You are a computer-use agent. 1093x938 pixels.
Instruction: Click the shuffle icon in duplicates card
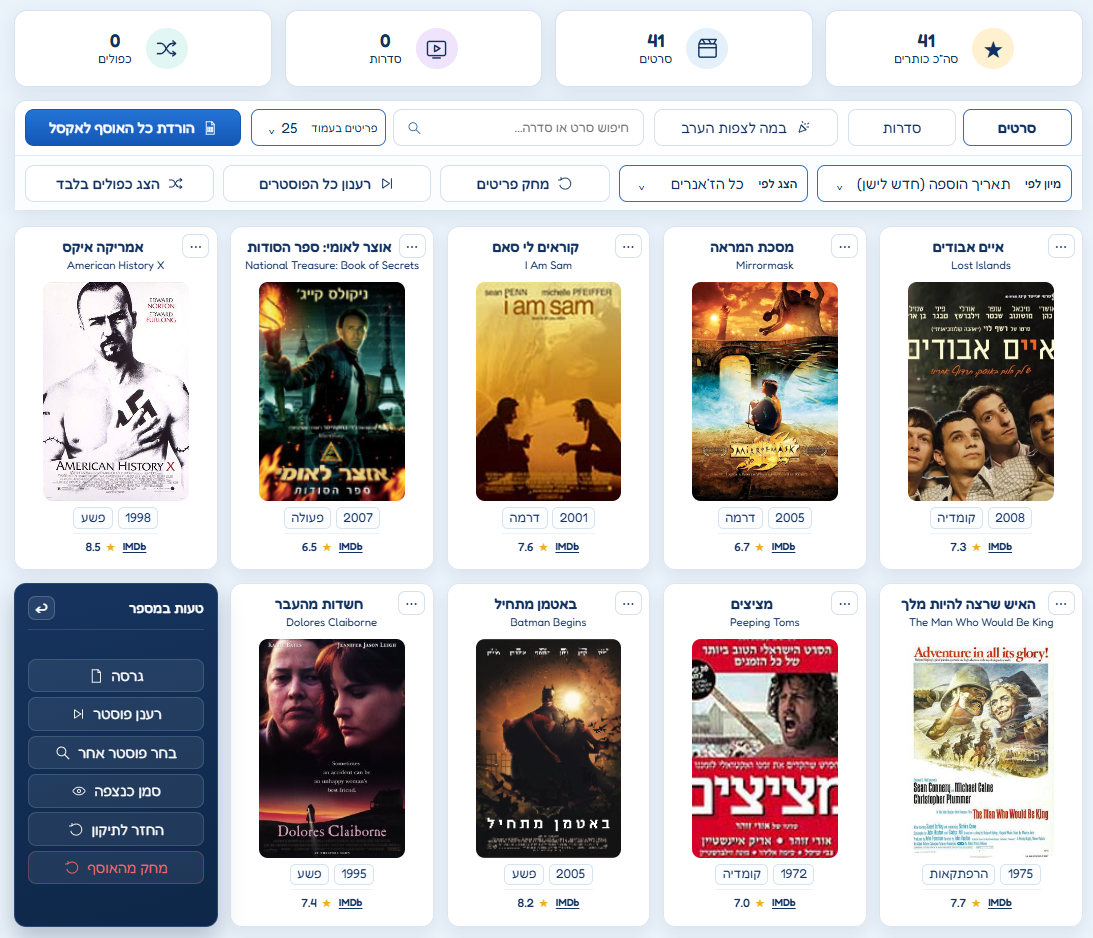[x=167, y=49]
